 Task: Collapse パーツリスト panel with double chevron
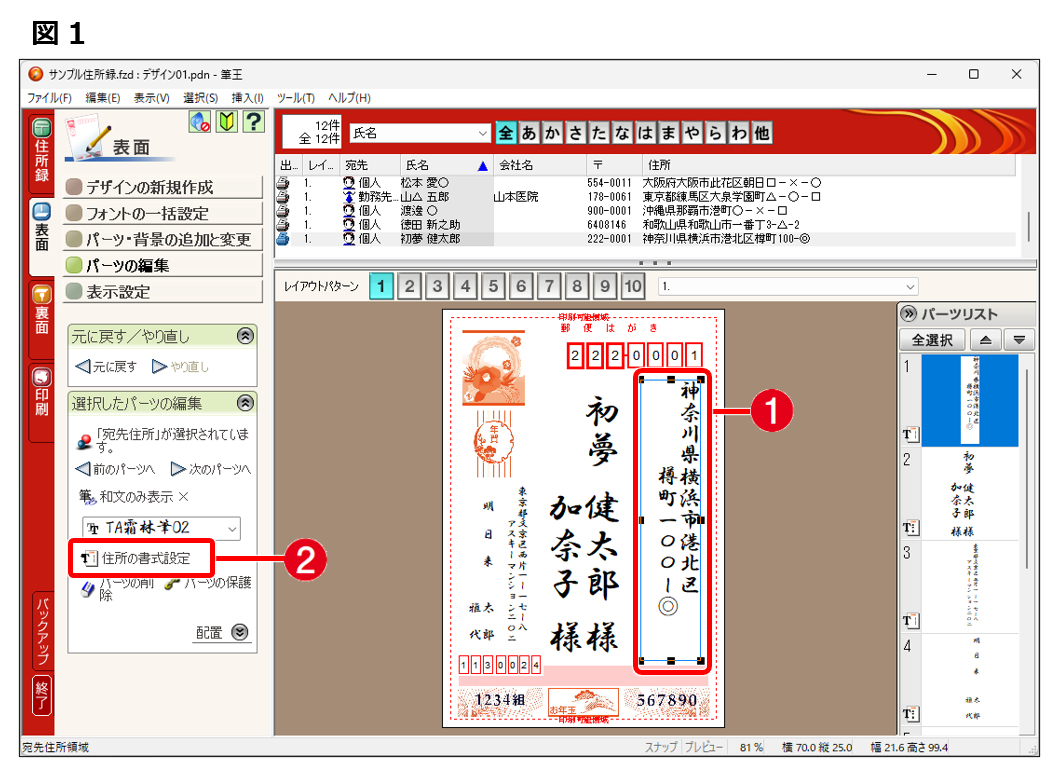click(x=908, y=314)
